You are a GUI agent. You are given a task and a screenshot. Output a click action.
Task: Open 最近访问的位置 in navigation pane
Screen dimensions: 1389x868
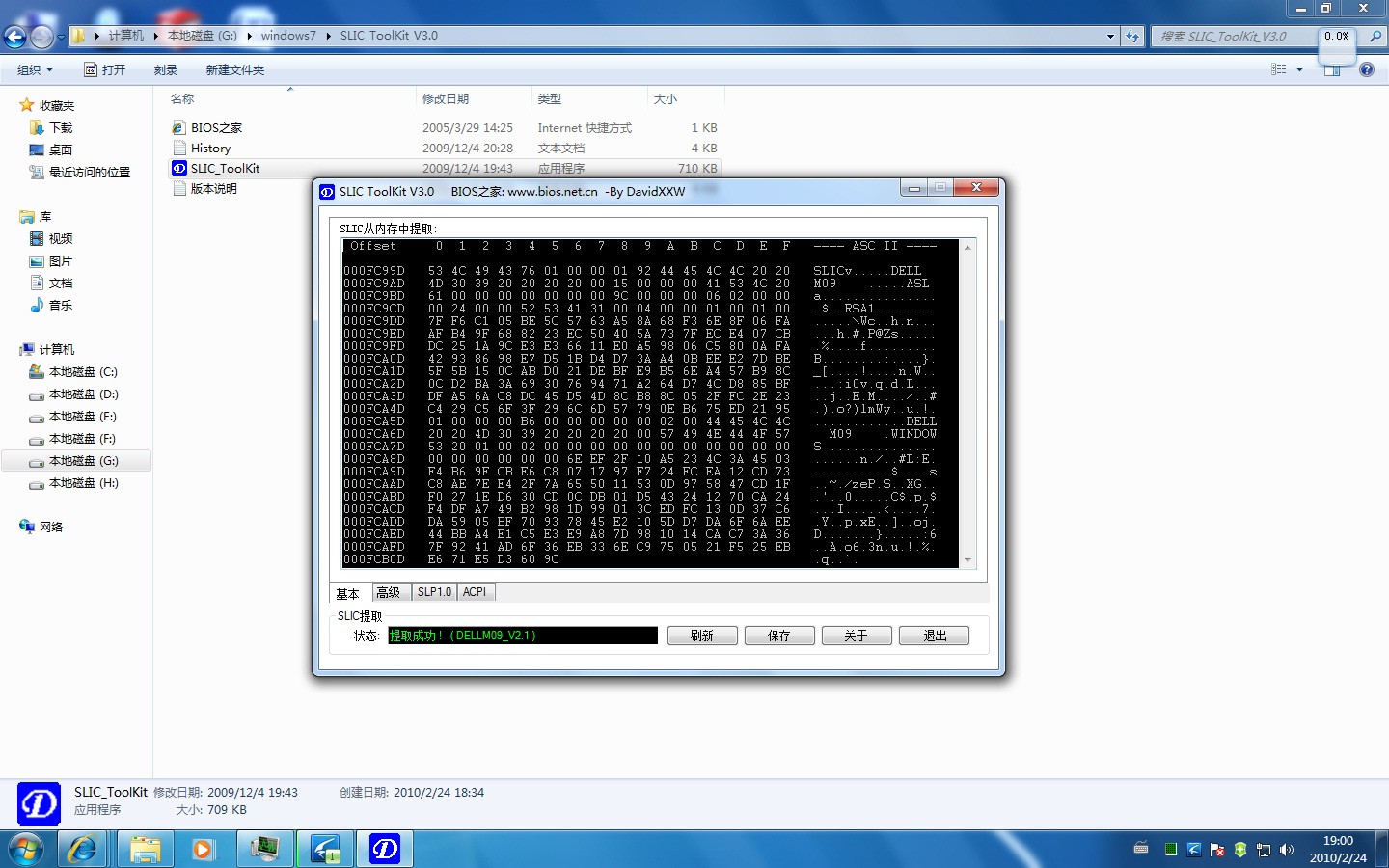[89, 172]
